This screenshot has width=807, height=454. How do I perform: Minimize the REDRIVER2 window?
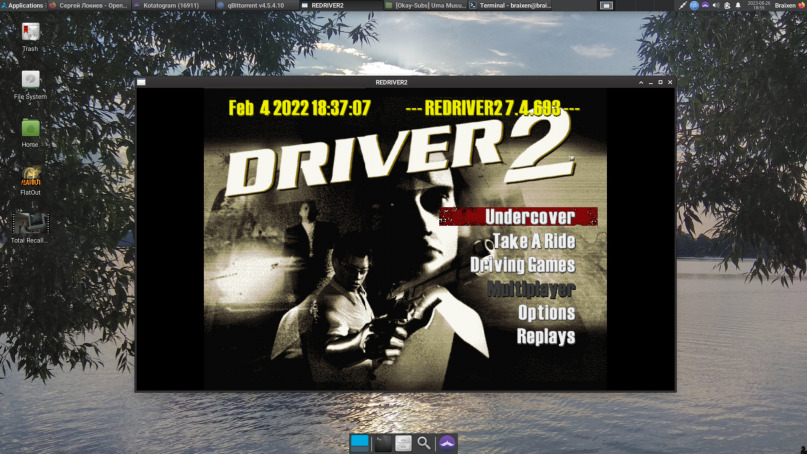click(651, 82)
